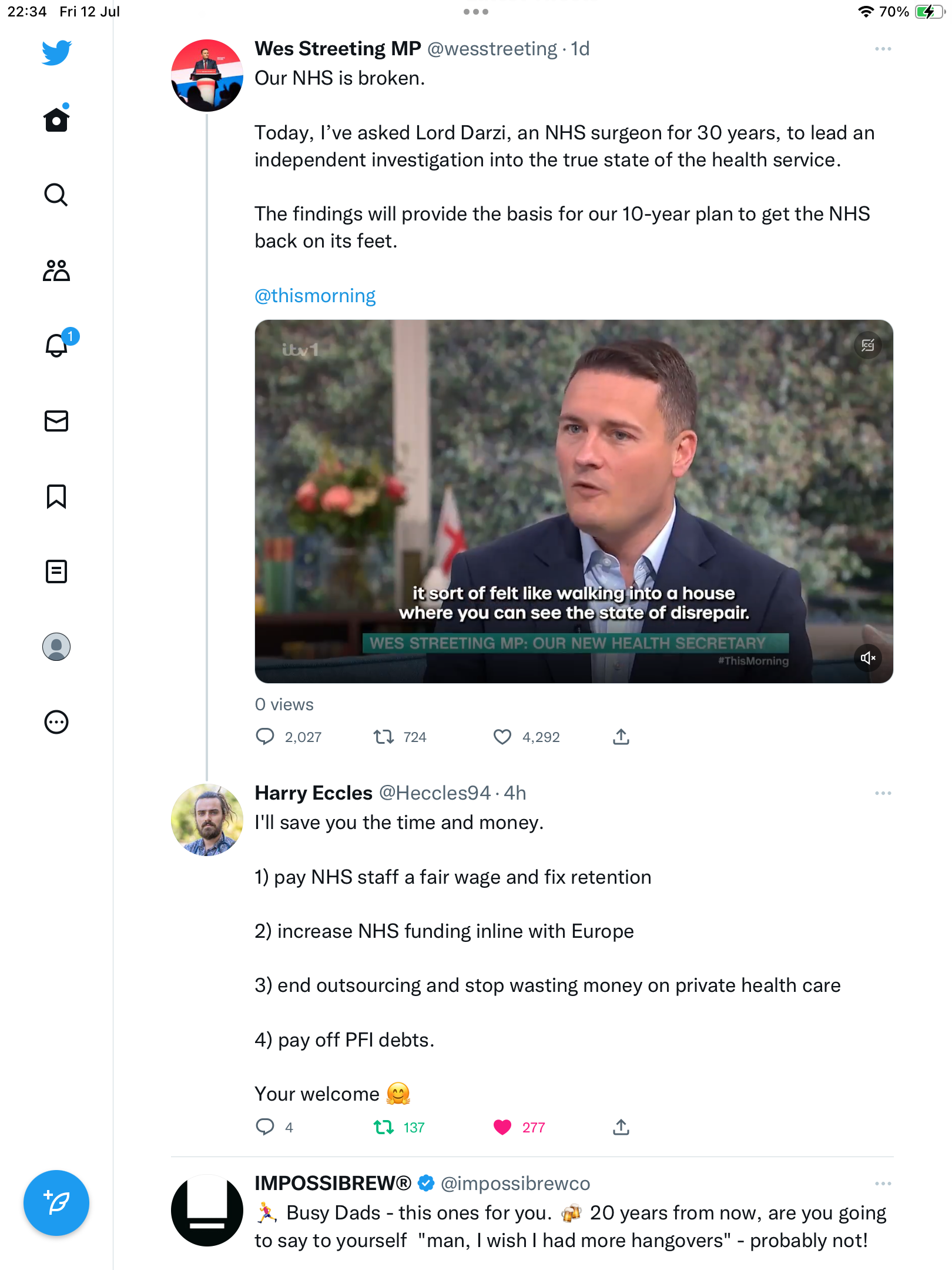This screenshot has height=1270, width=952.
Task: Open the @thismorning mention link
Action: [x=315, y=295]
